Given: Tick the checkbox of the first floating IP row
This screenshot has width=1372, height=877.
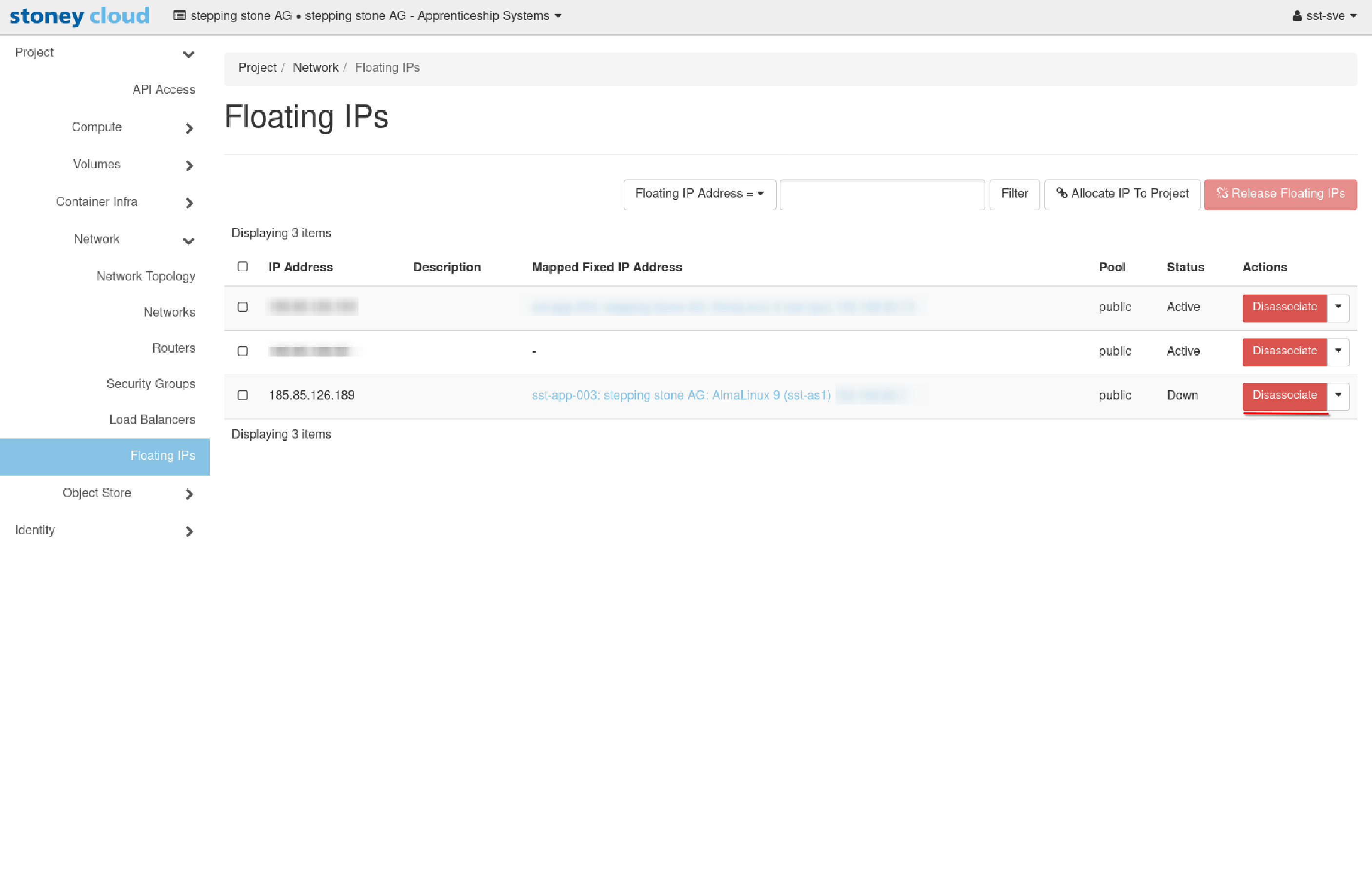Looking at the screenshot, I should click(243, 307).
